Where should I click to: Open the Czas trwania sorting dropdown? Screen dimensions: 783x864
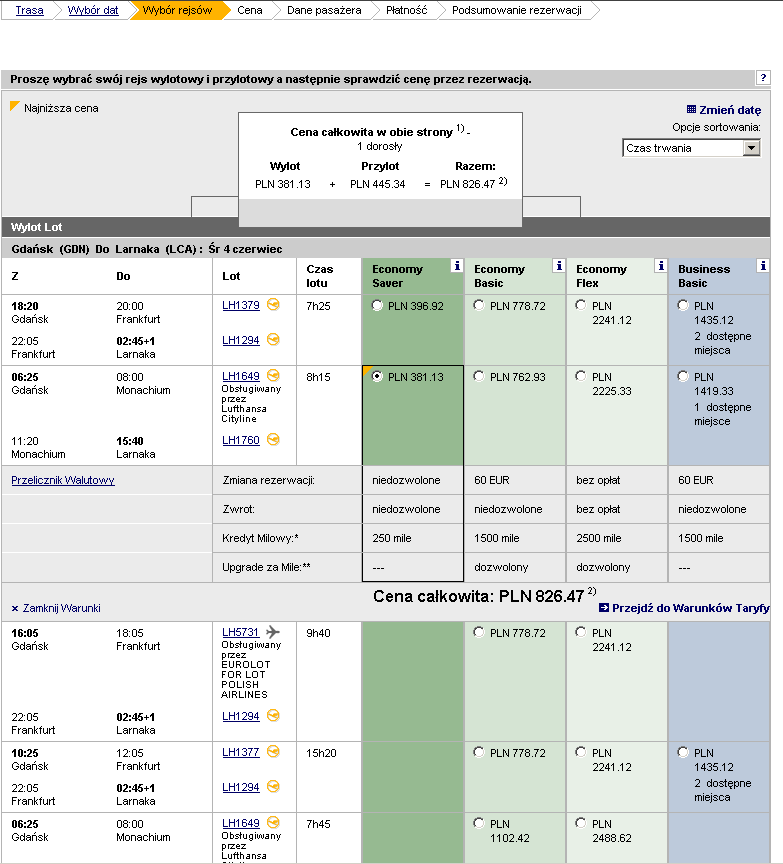point(692,148)
